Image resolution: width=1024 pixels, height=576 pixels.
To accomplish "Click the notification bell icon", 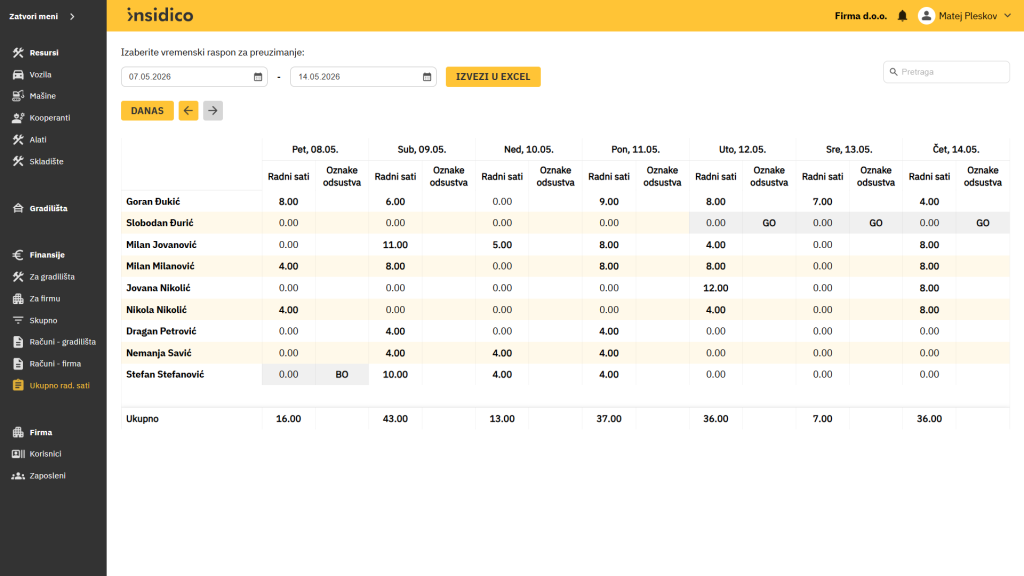I will [x=902, y=16].
